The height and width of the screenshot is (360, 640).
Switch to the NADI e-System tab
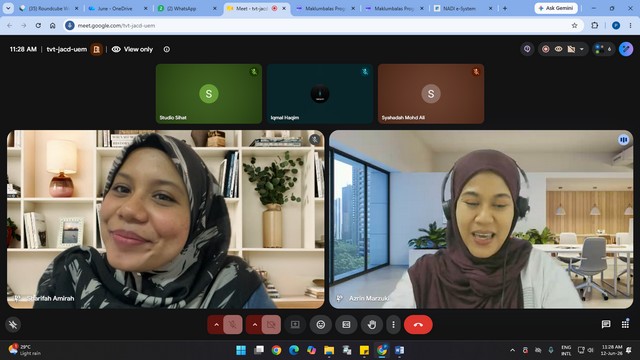[463, 8]
